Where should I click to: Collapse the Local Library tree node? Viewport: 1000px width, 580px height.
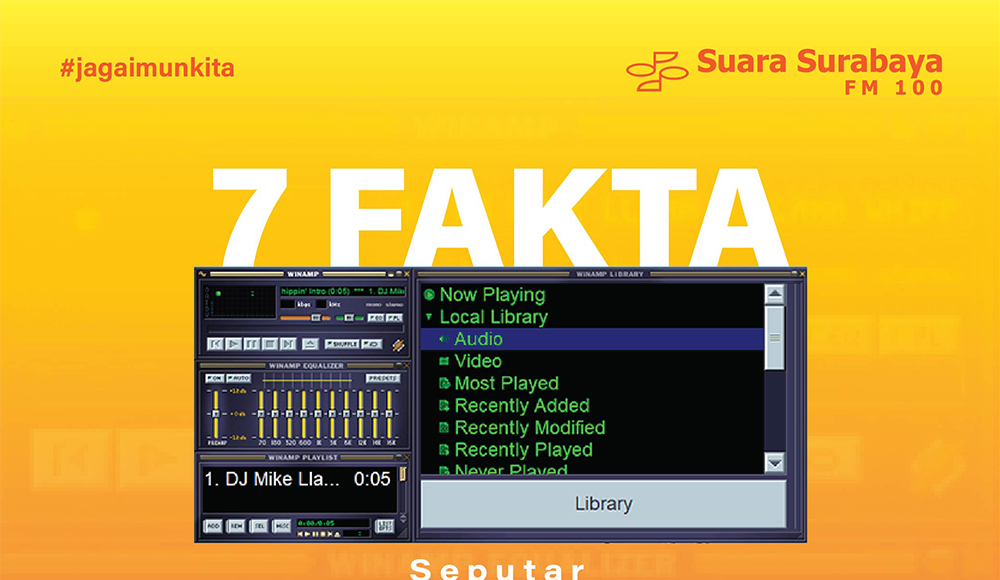pos(429,317)
